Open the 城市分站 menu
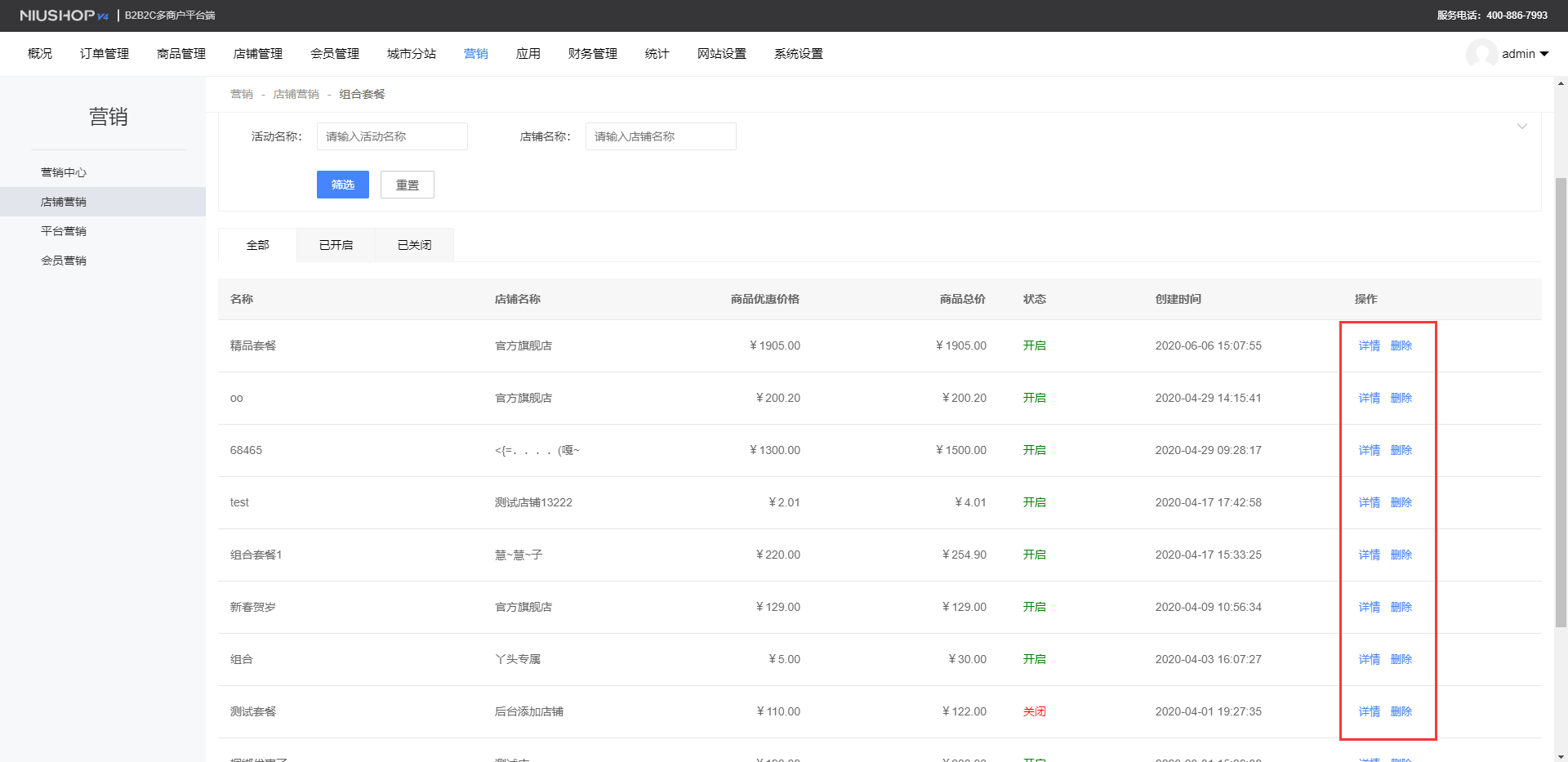Viewport: 1568px width, 762px height. tap(412, 54)
